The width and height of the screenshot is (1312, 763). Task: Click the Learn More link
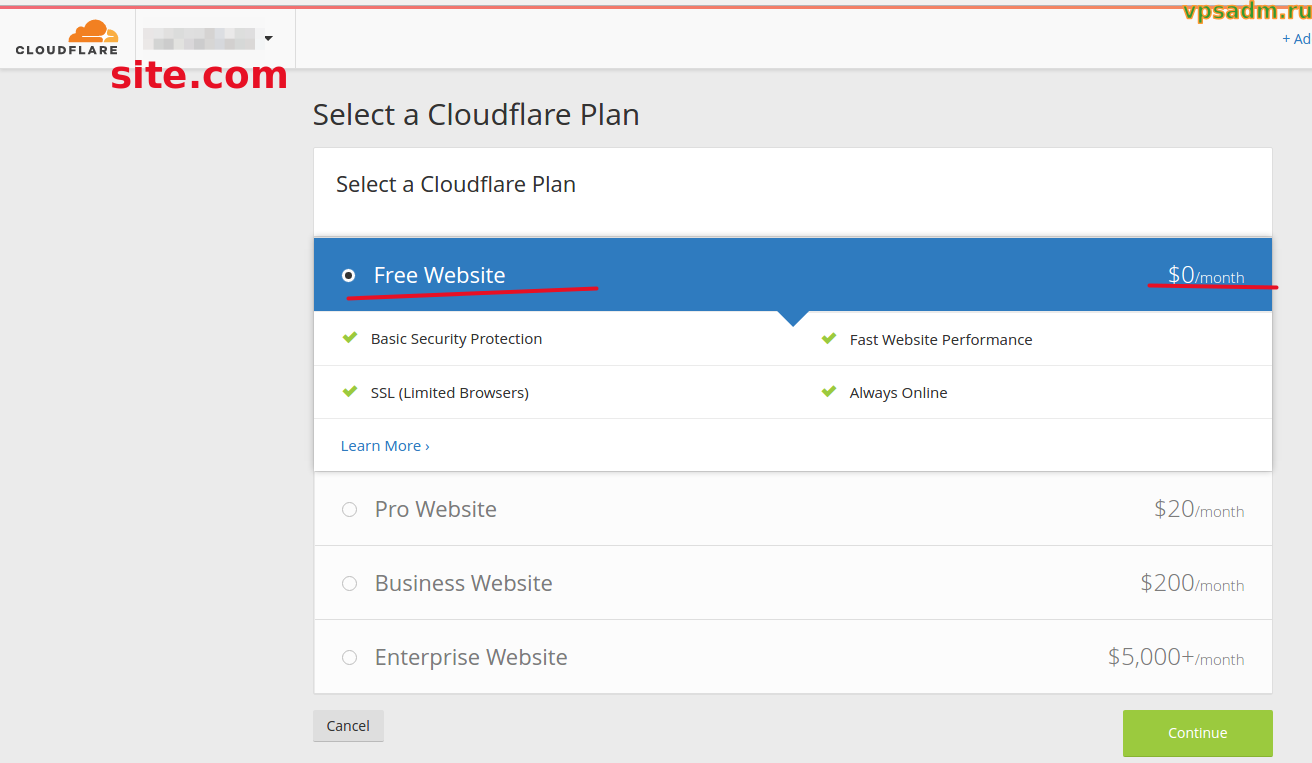(385, 446)
